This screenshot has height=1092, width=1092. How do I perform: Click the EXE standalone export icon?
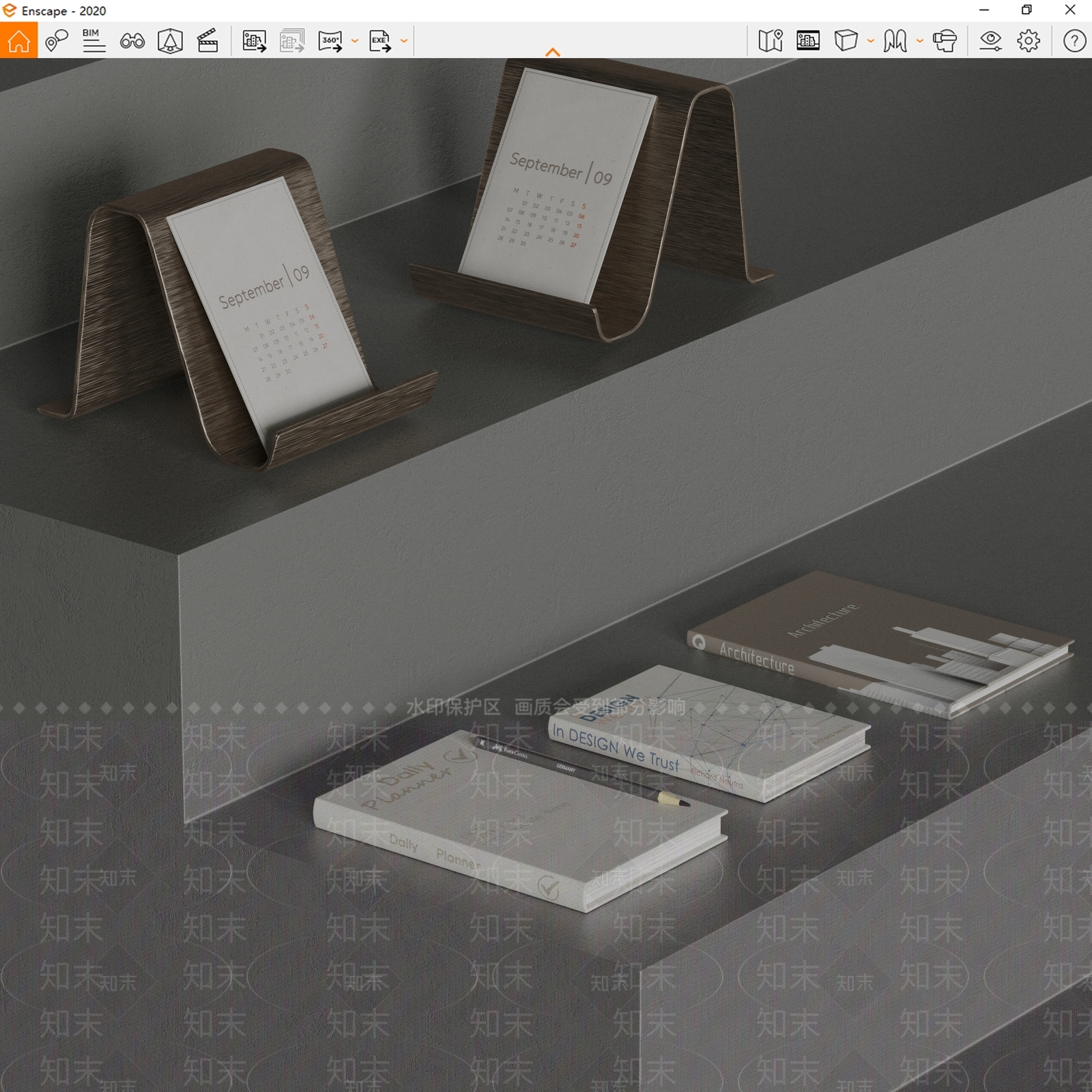coord(380,41)
